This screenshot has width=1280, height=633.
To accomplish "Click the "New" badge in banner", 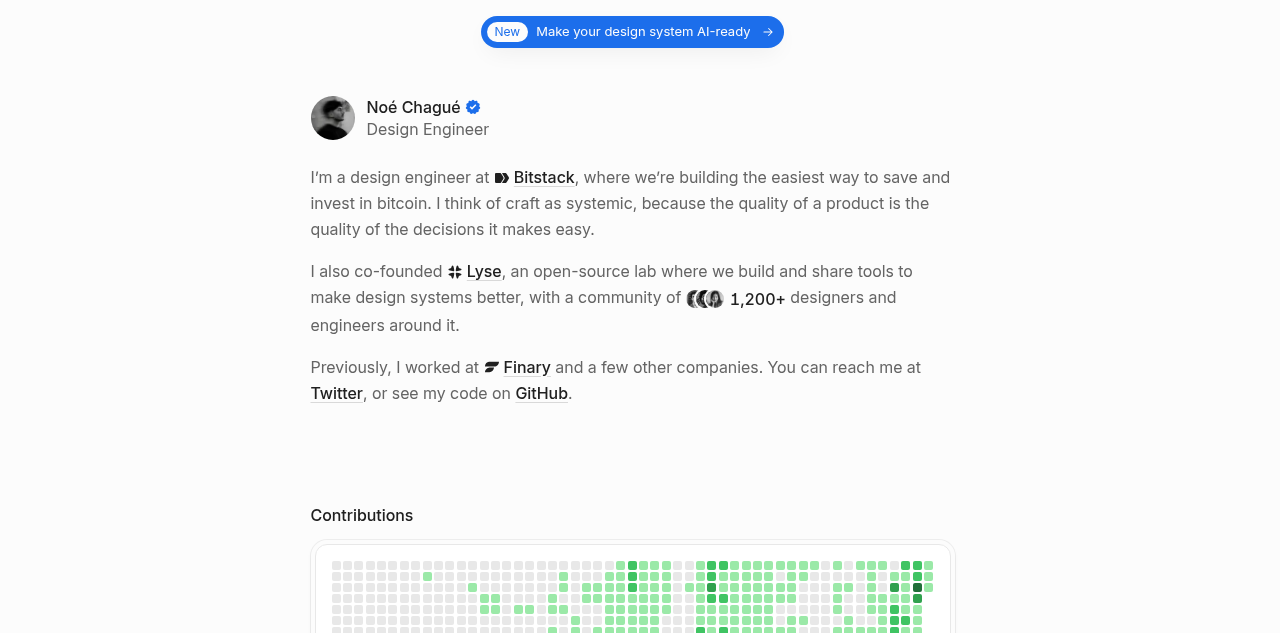I will pyautogui.click(x=507, y=32).
